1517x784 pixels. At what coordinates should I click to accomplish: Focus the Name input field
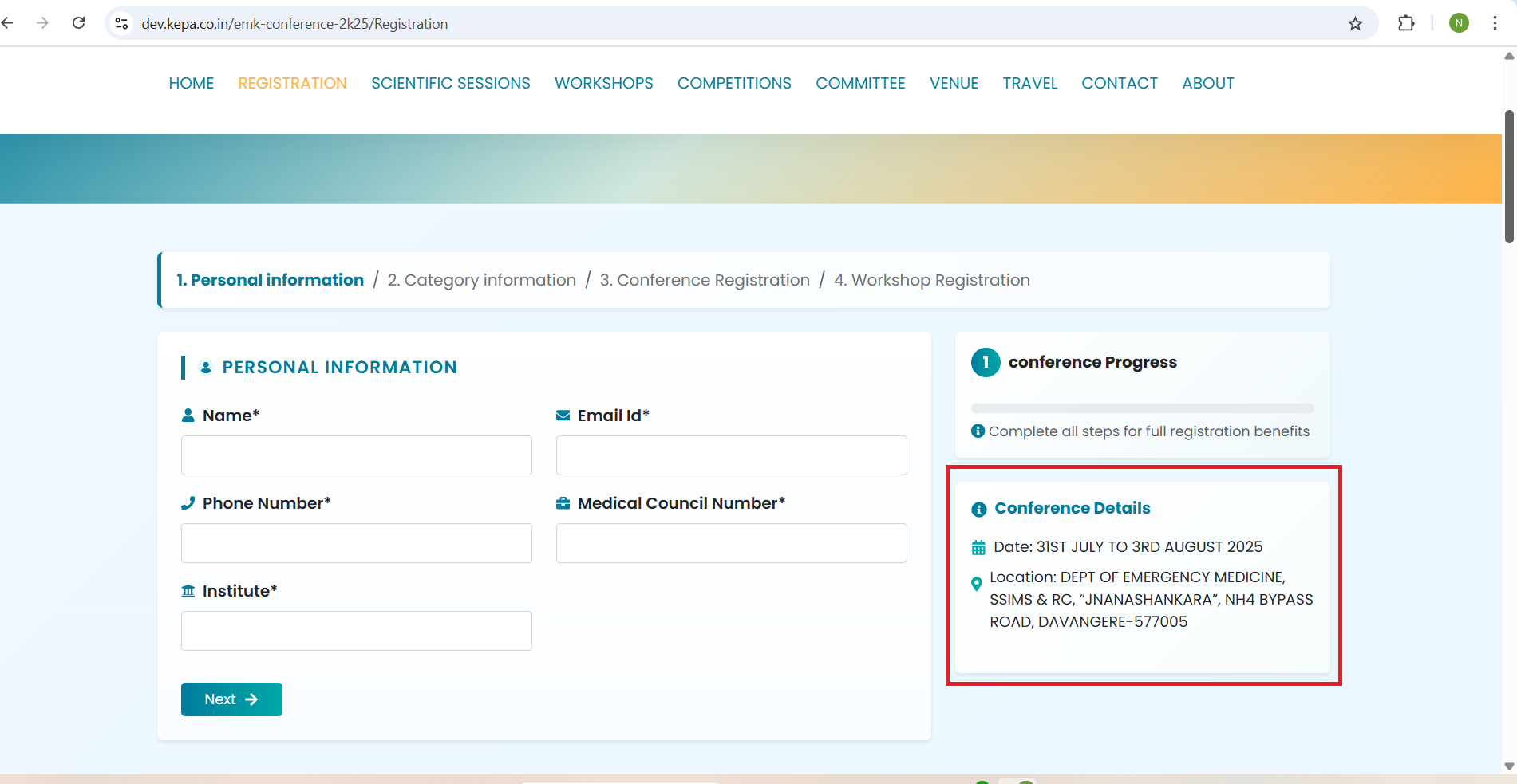coord(356,455)
